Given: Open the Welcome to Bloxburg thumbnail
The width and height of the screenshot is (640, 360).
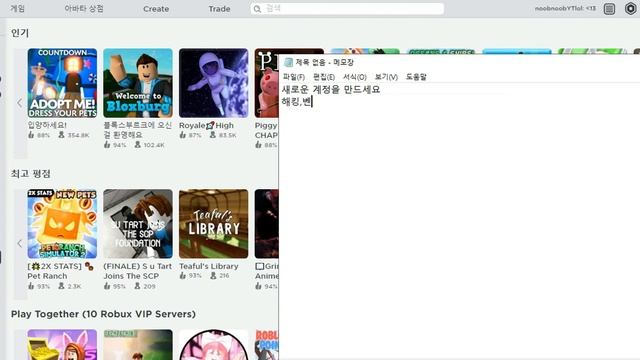Looking at the screenshot, I should tap(138, 83).
